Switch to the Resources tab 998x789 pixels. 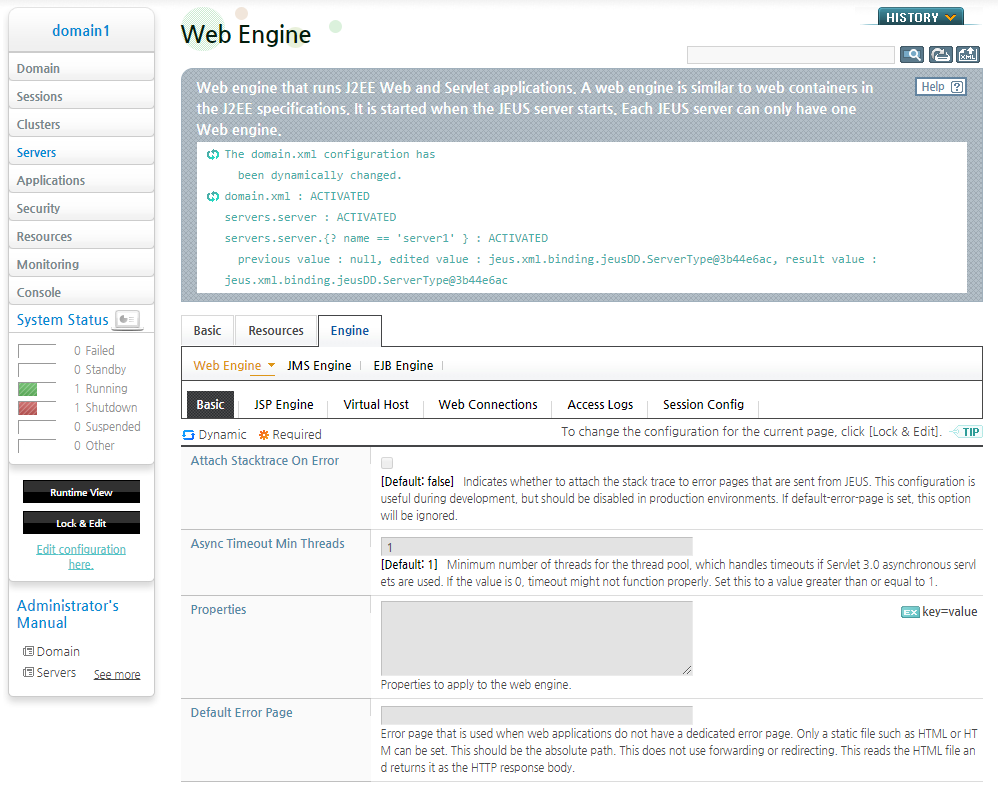[x=276, y=331]
